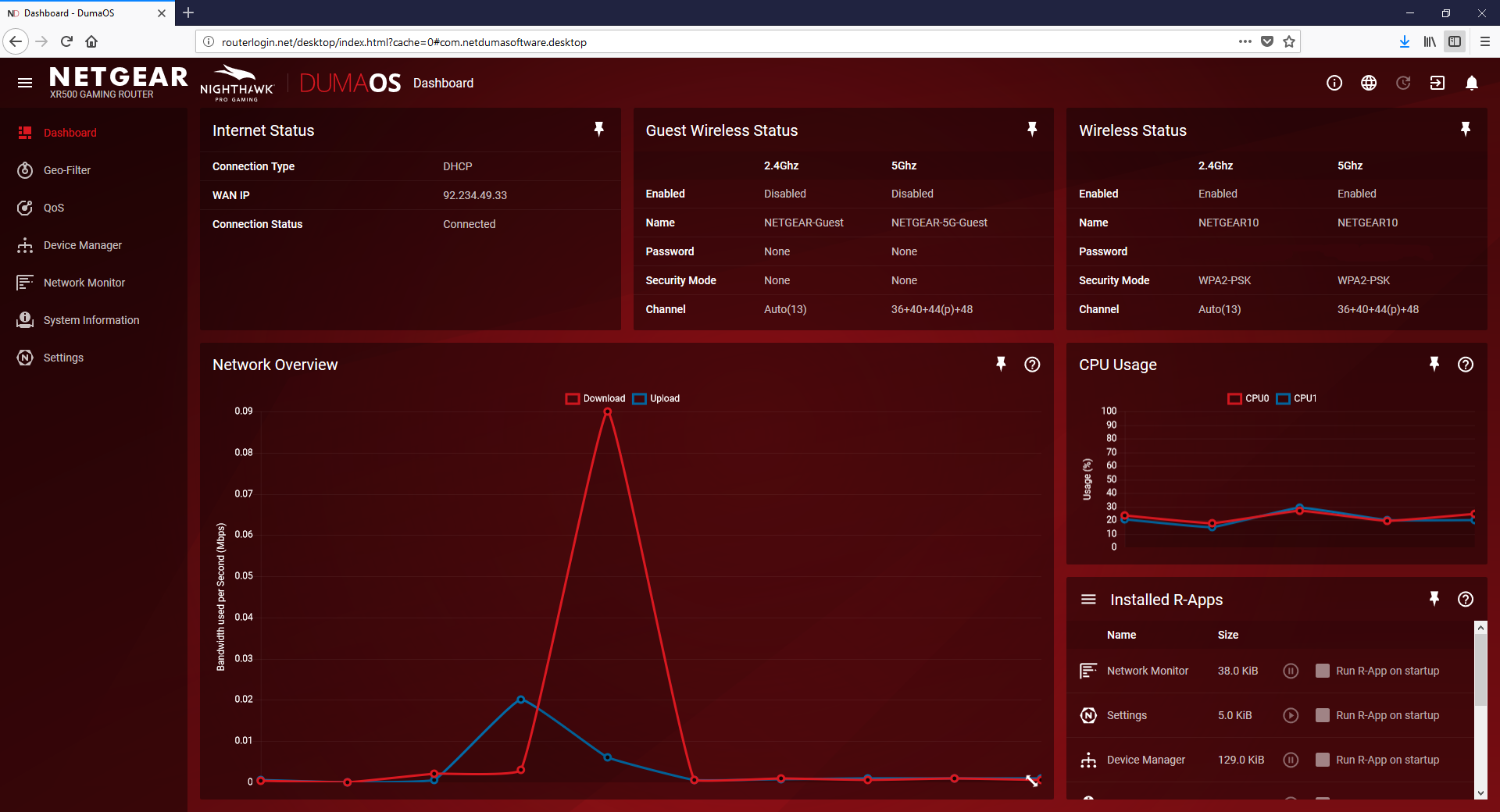Unpin the Internet Status panel
Screen dimensions: 1500x812
[x=599, y=130]
